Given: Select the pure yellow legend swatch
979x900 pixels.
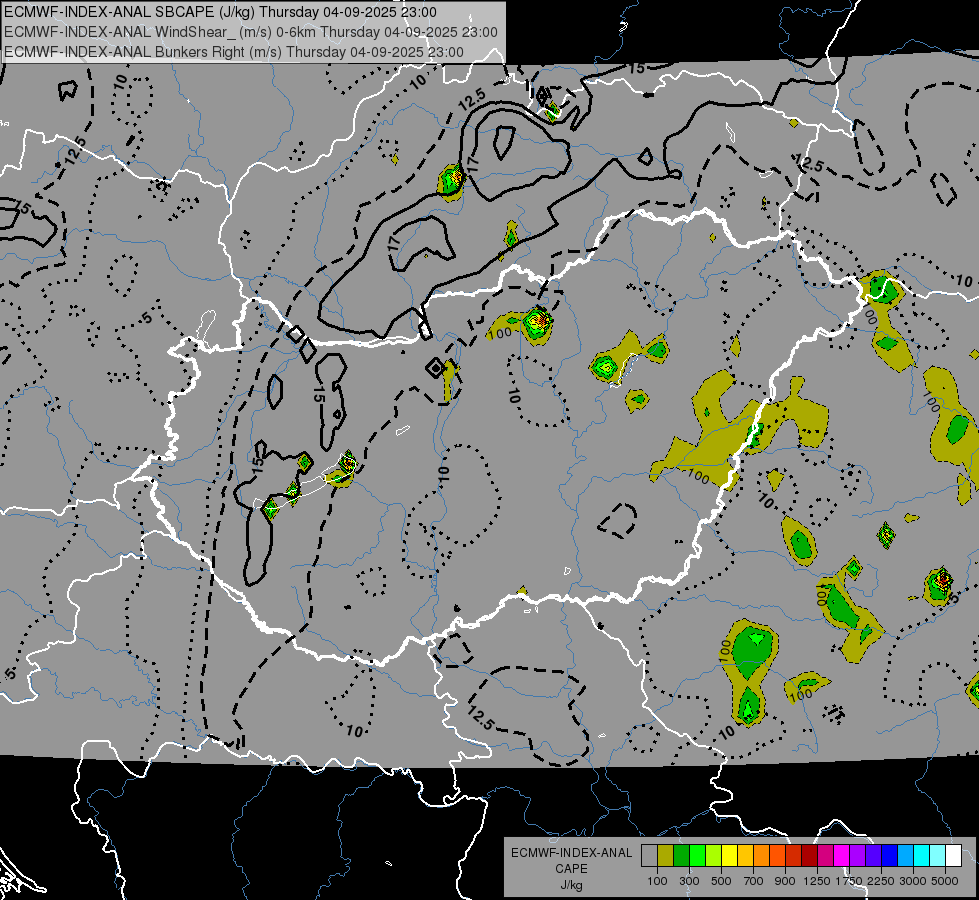Looking at the screenshot, I should pyautogui.click(x=729, y=856).
